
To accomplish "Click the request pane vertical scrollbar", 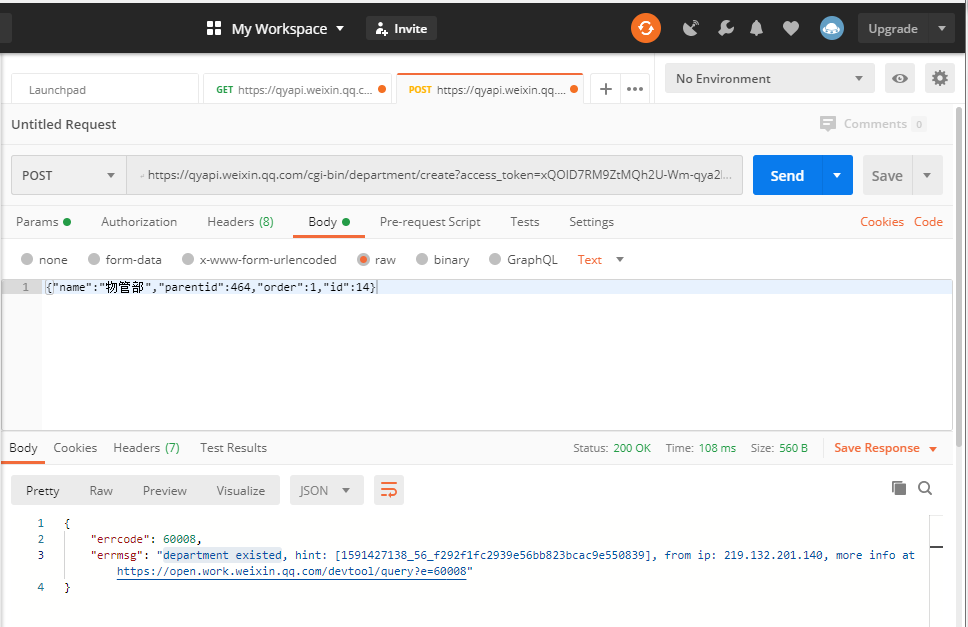I will [959, 276].
